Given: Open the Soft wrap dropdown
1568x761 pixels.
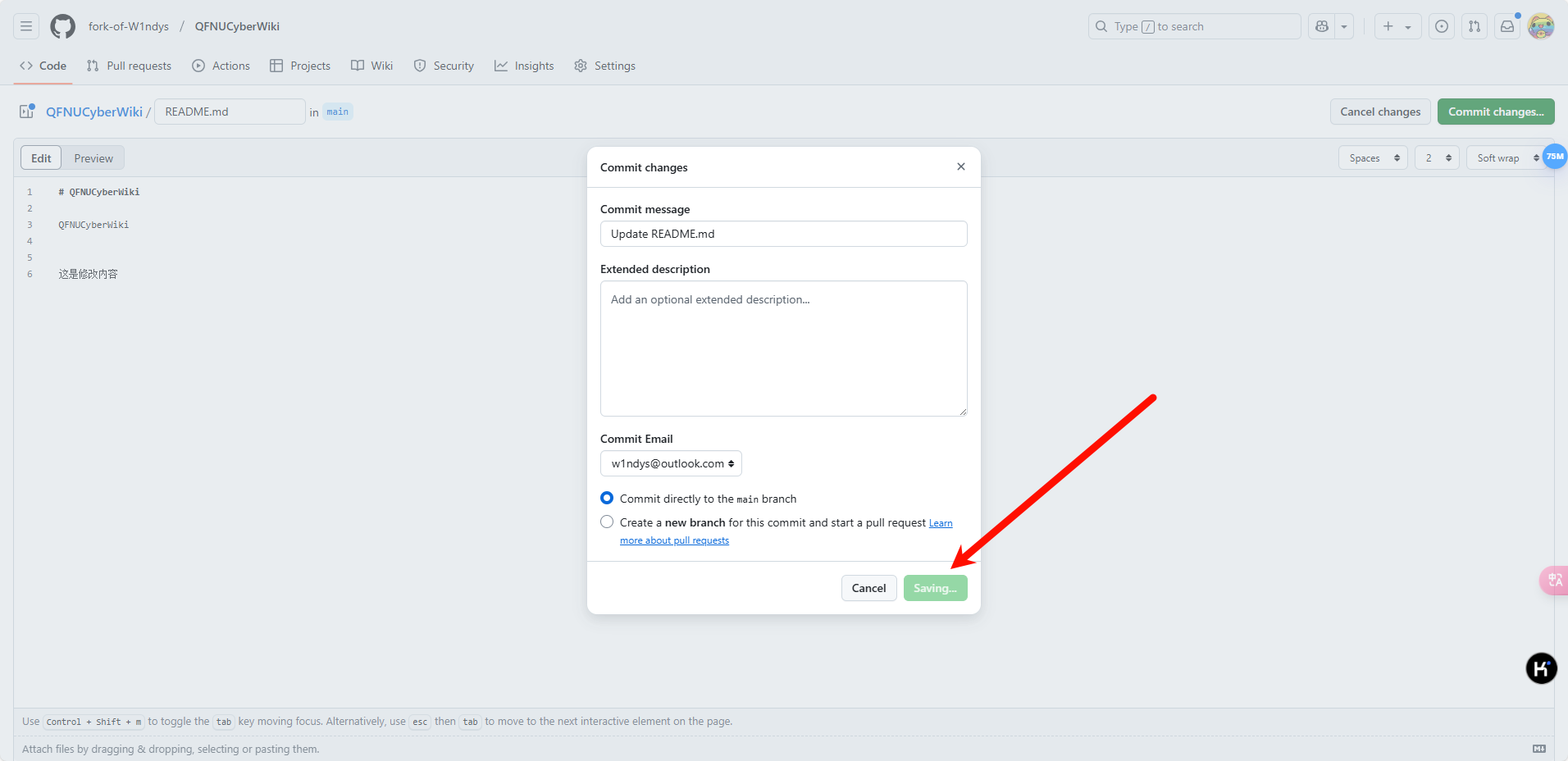Looking at the screenshot, I should coord(1507,158).
